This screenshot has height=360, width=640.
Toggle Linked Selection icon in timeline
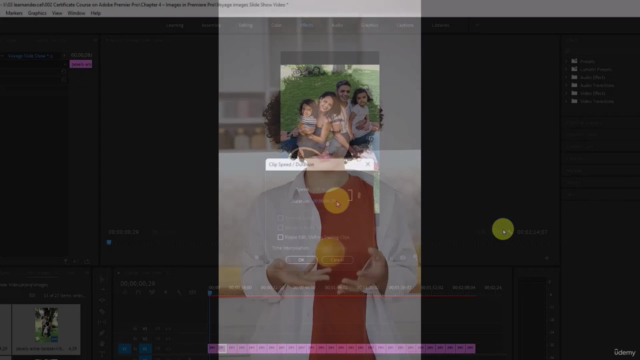click(152, 292)
